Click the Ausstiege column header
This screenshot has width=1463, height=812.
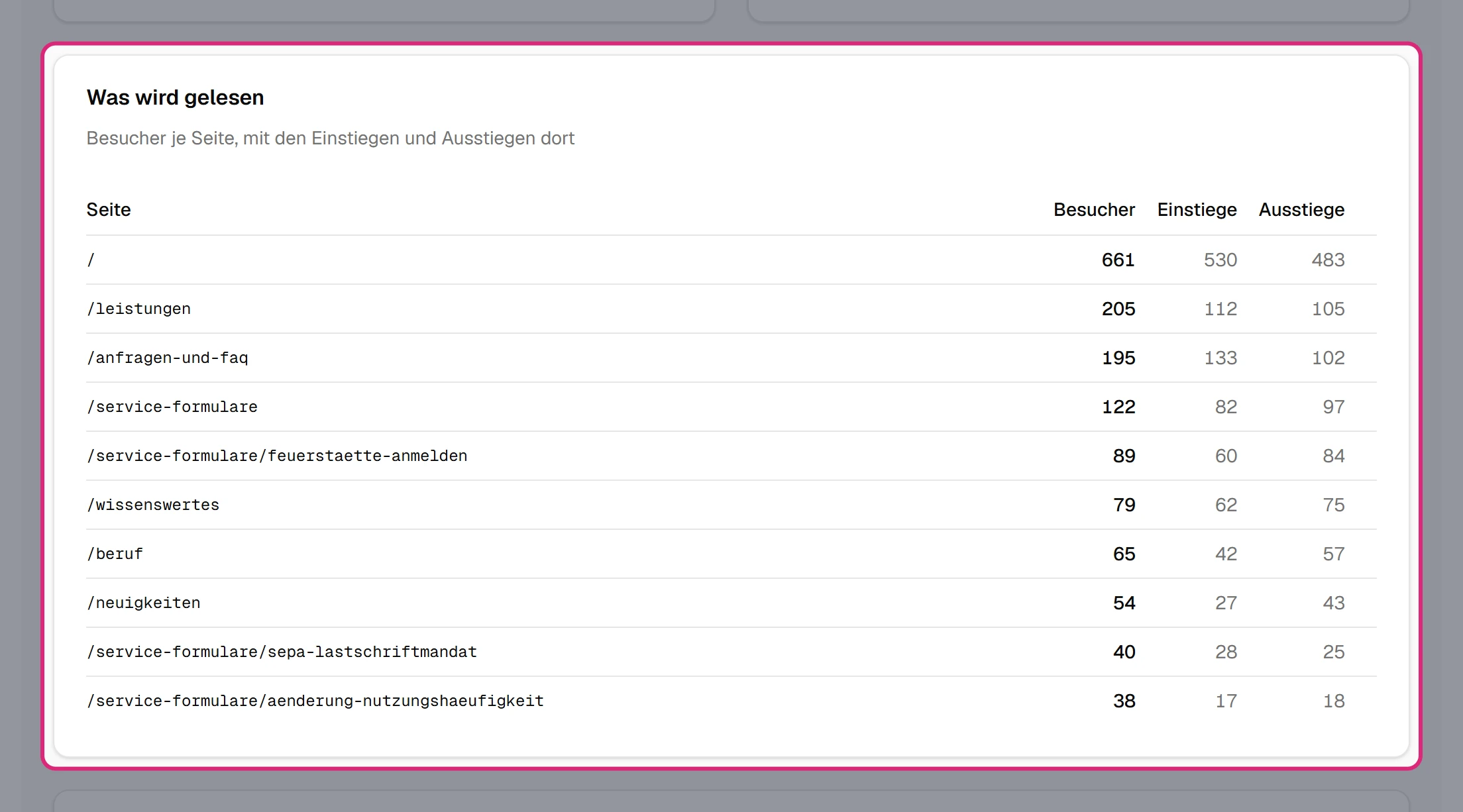click(x=1301, y=210)
